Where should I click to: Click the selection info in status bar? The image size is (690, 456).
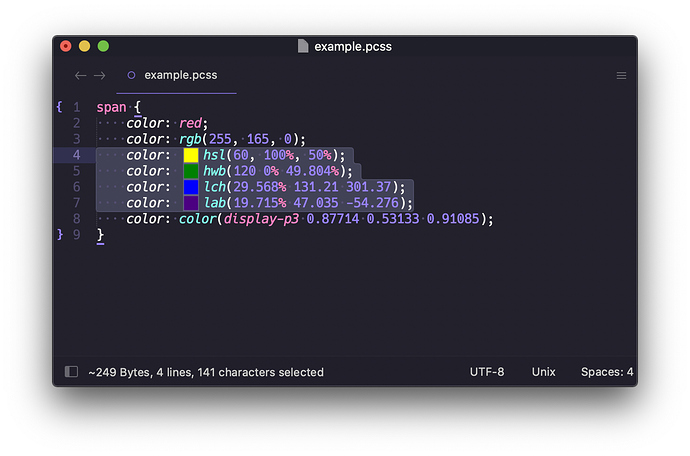[x=206, y=372]
